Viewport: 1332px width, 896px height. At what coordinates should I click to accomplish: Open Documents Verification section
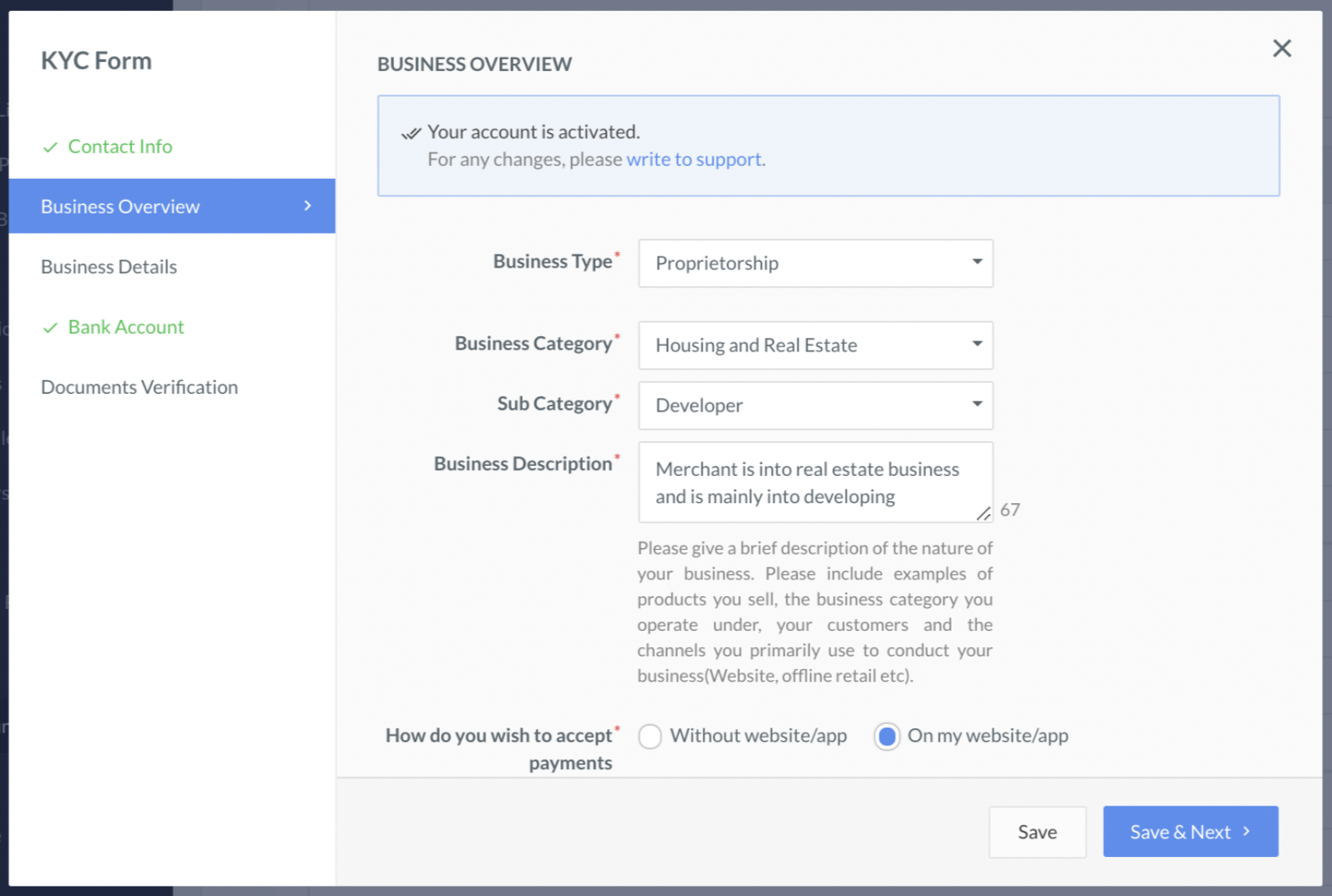pyautogui.click(x=140, y=387)
